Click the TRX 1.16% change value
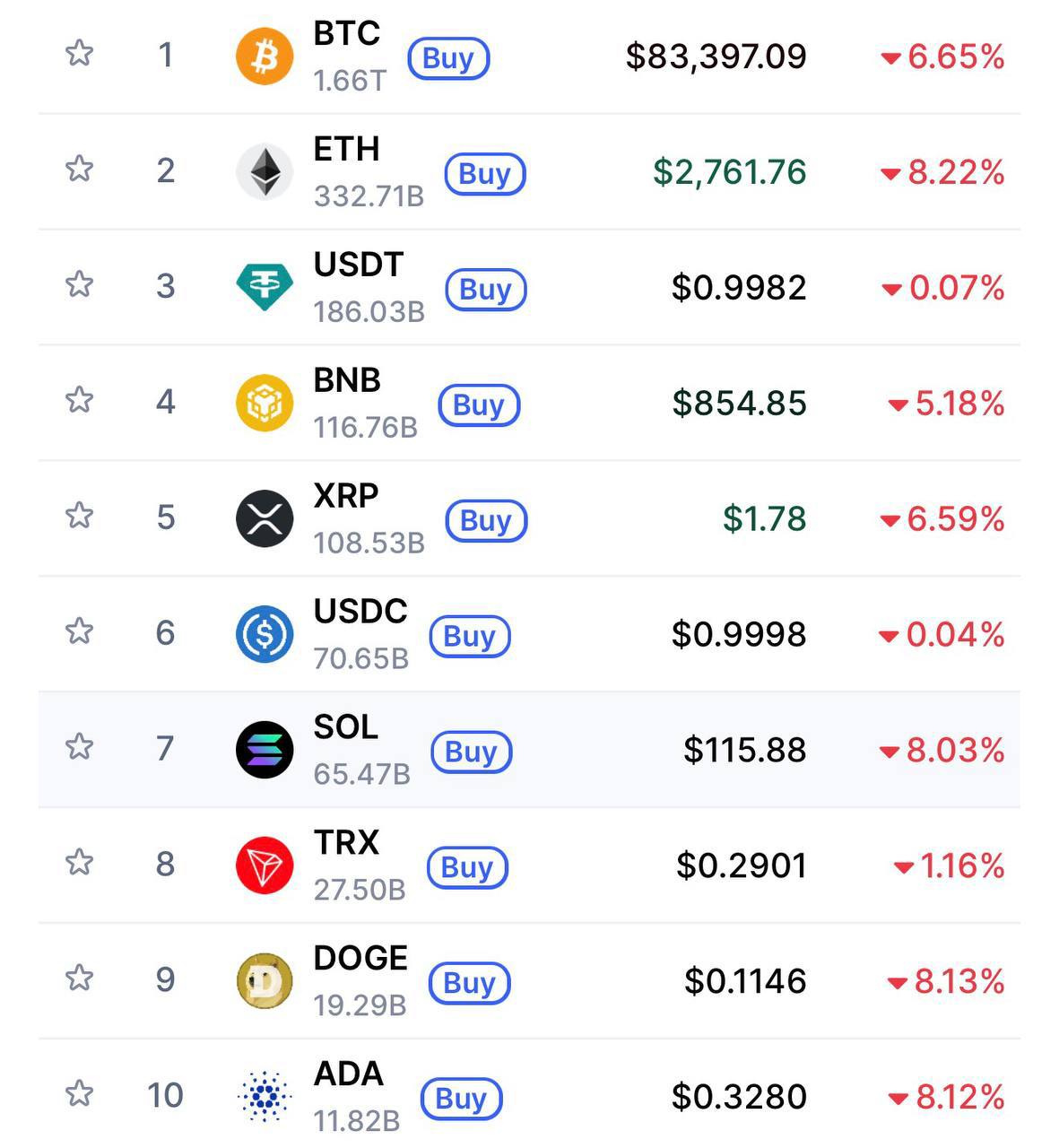 coord(961,866)
